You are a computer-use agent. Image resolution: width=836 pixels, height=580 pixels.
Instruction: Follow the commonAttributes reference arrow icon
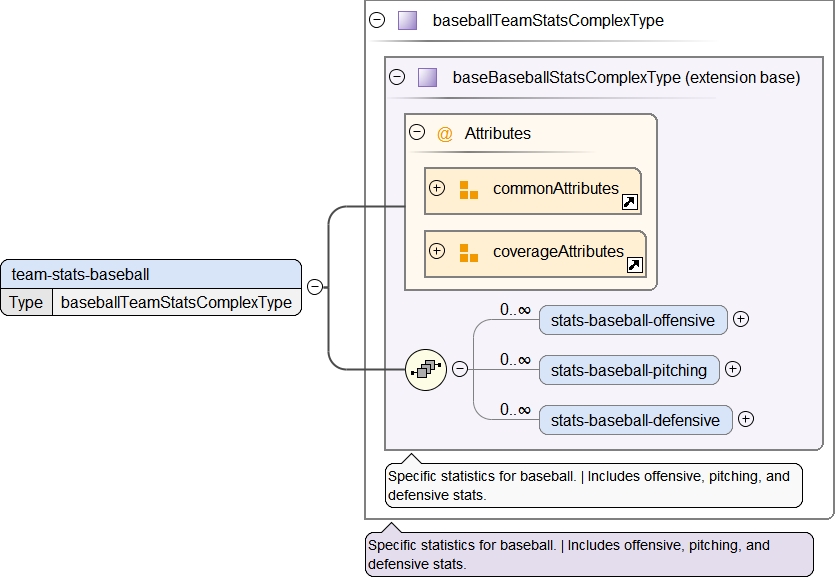630,203
